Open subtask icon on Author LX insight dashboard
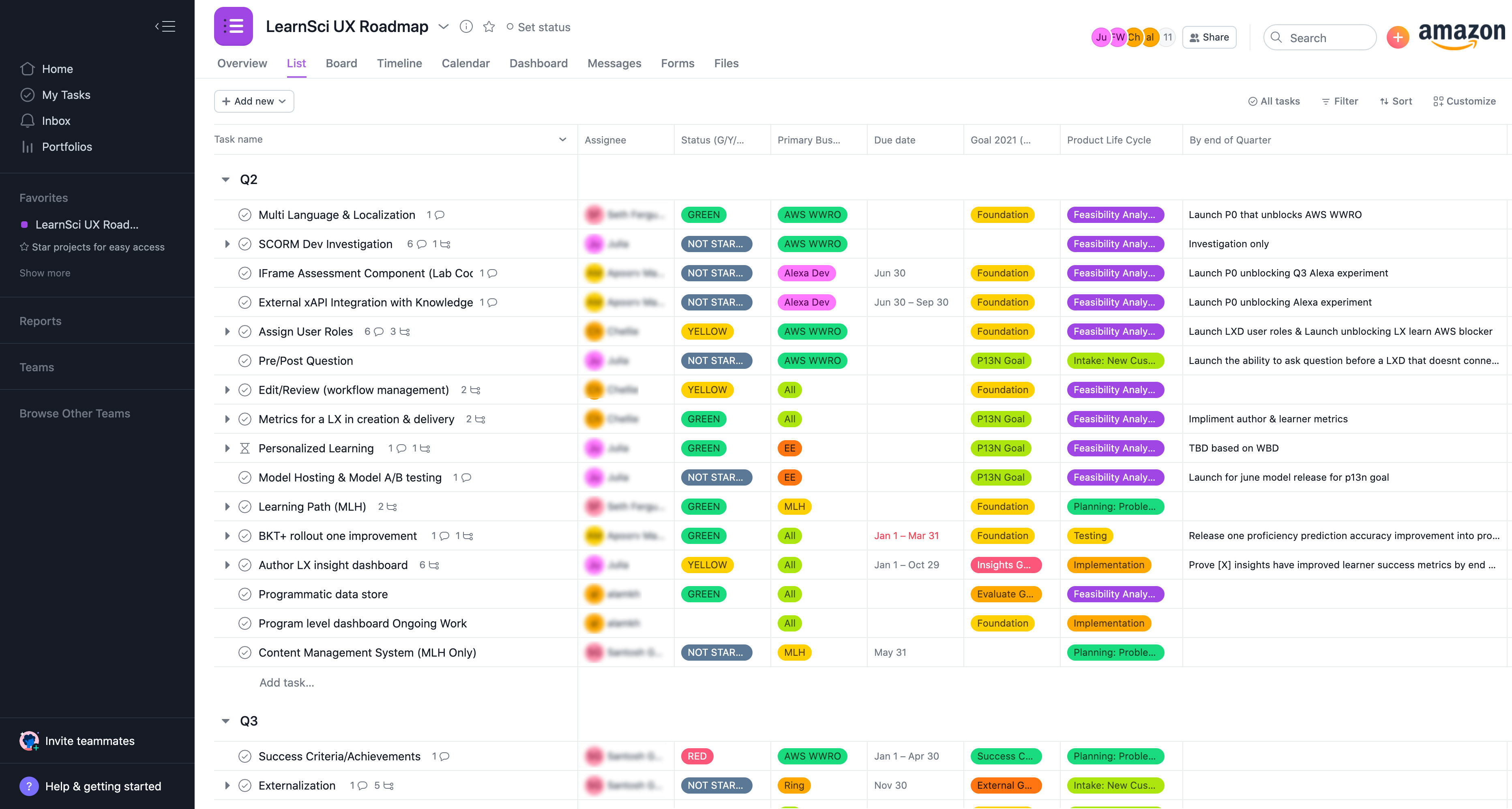Image resolution: width=1512 pixels, height=809 pixels. 434,565
